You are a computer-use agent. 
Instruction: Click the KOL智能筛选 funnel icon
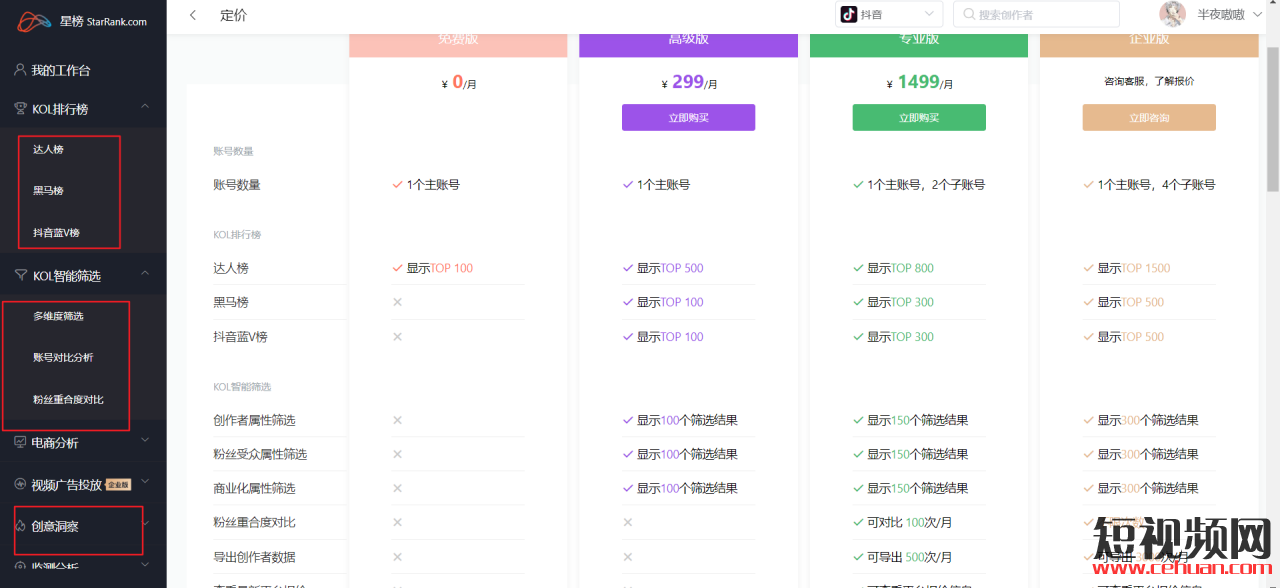coord(20,275)
